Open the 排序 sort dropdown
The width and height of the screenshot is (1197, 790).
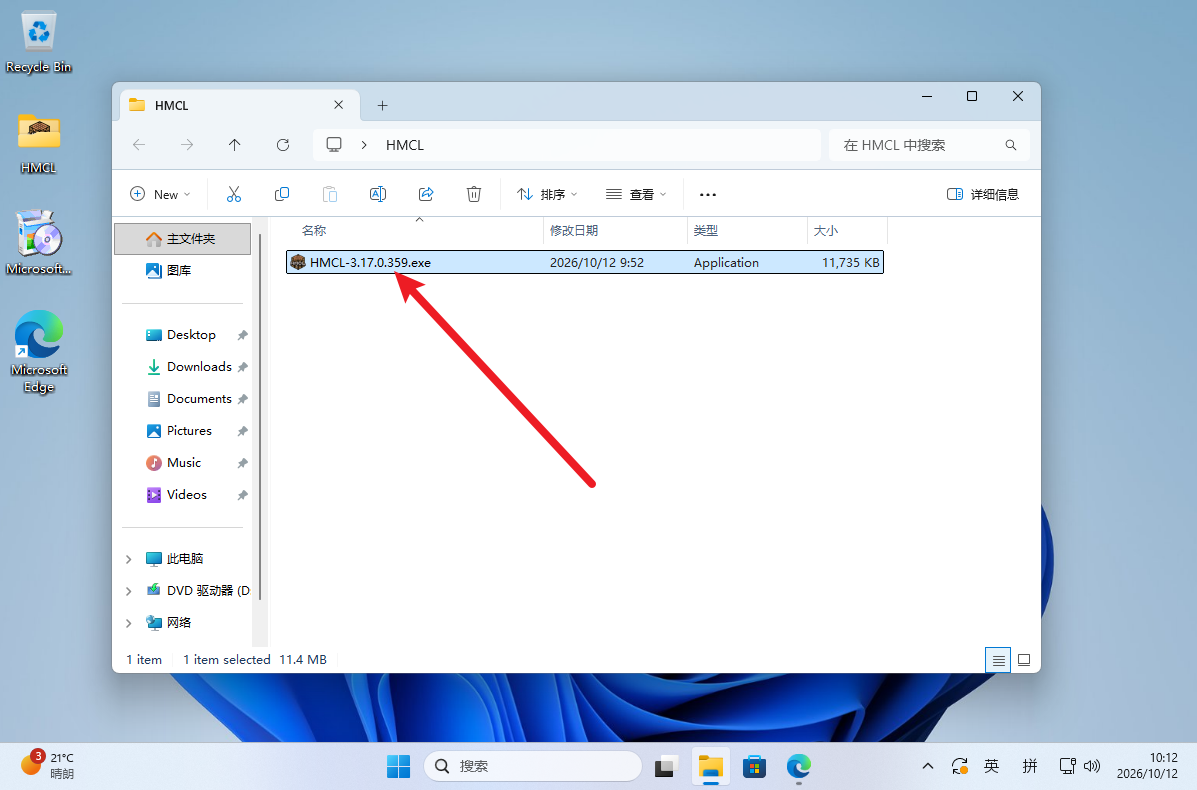coord(547,195)
